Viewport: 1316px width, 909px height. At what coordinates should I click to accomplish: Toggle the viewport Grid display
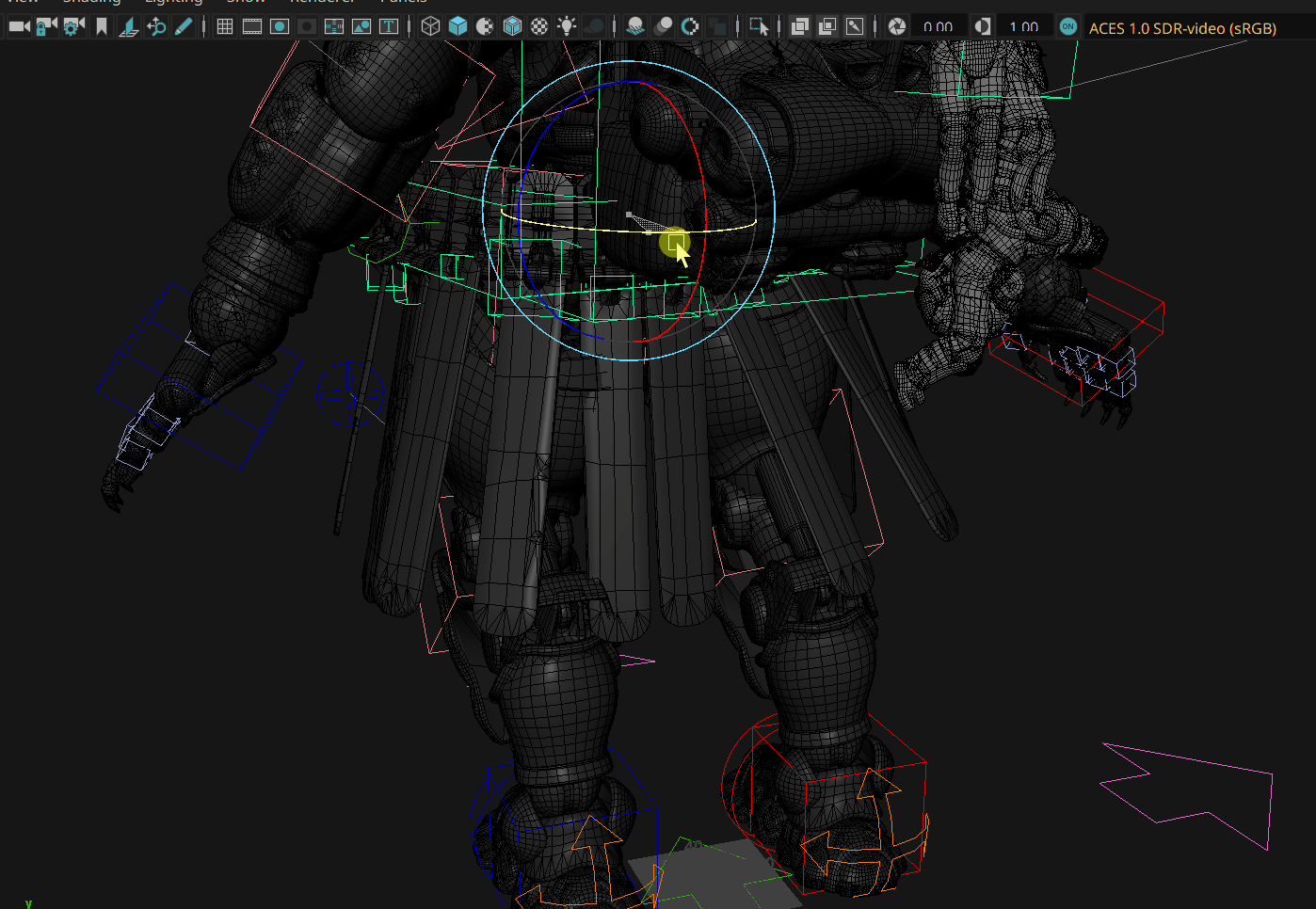[x=225, y=26]
